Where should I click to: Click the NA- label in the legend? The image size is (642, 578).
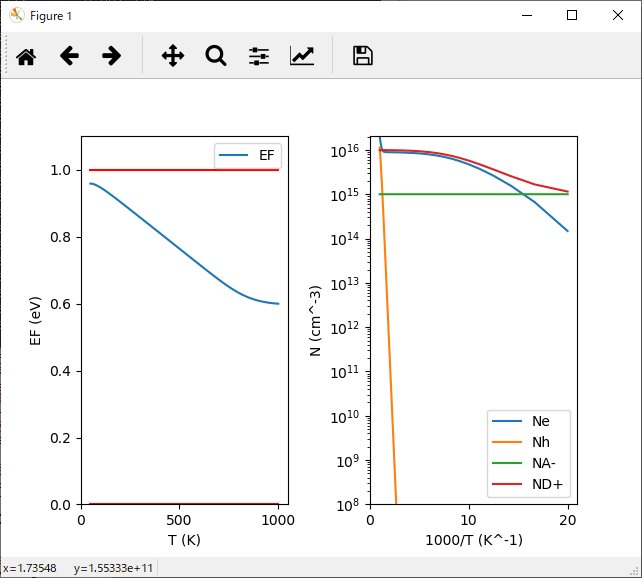click(545, 465)
